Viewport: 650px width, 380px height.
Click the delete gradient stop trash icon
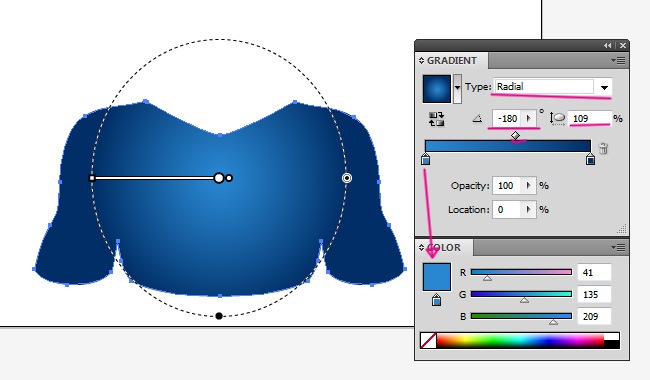pos(603,148)
